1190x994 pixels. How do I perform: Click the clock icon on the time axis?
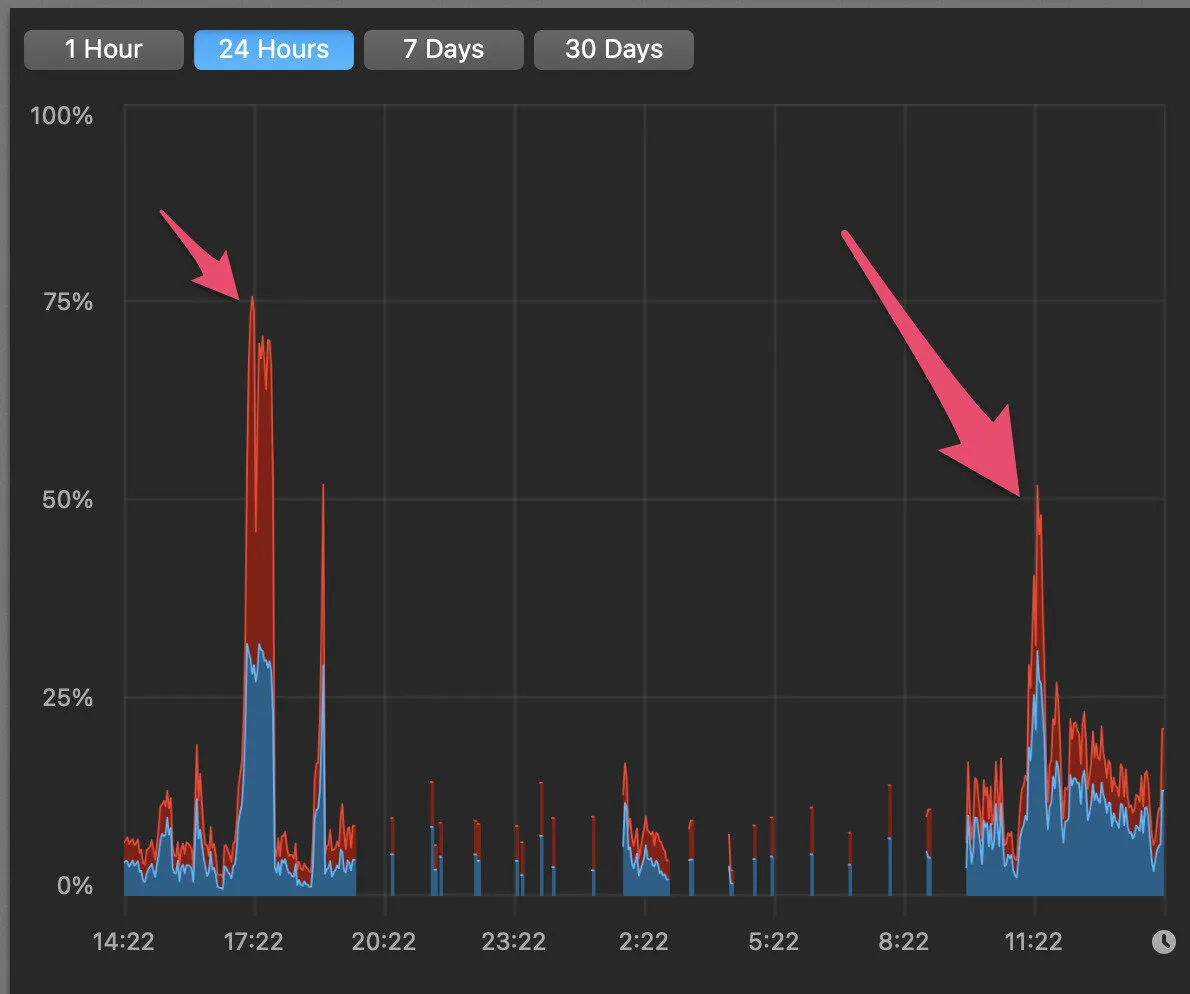pyautogui.click(x=1163, y=941)
